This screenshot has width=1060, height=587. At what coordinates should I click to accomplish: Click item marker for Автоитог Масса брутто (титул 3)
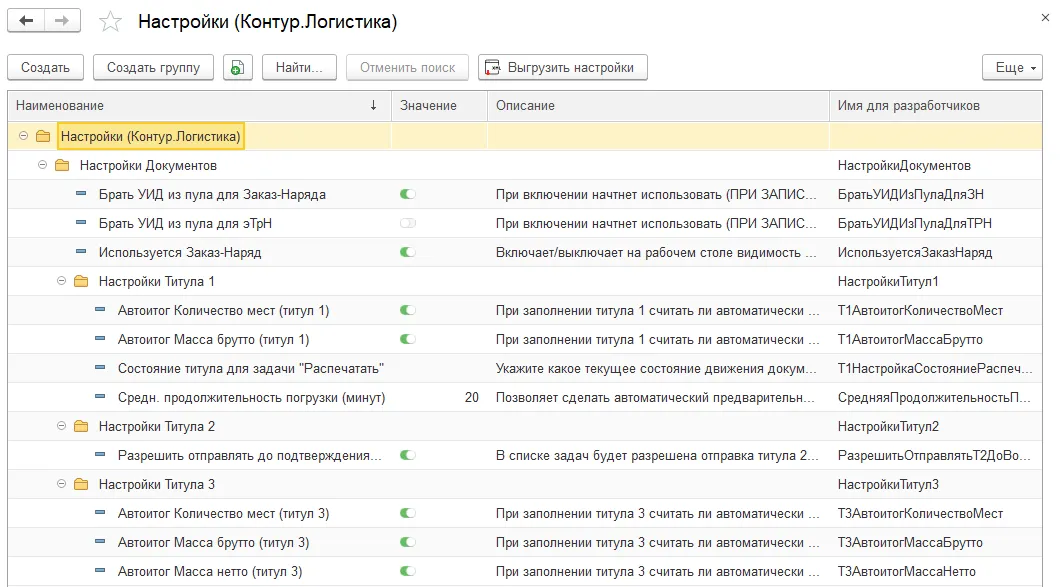(x=100, y=542)
